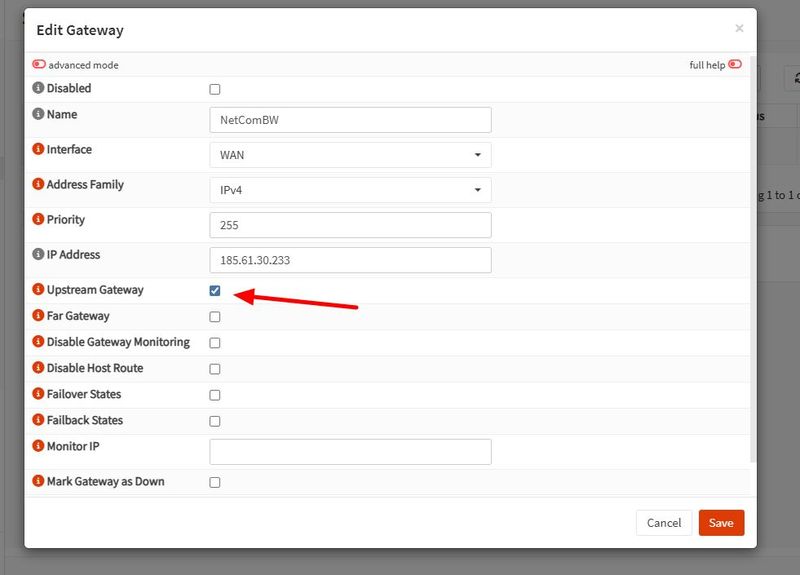
Task: Toggle advanced mode switch
Action: point(39,64)
